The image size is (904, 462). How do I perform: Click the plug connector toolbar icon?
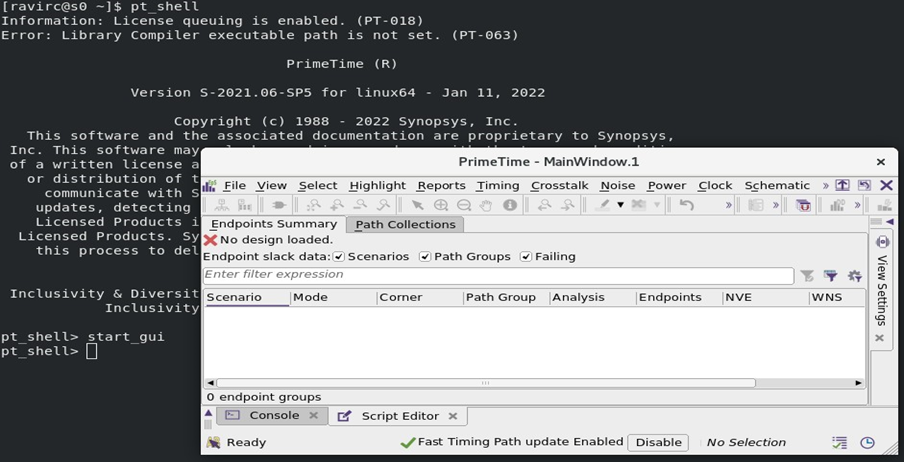(279, 205)
